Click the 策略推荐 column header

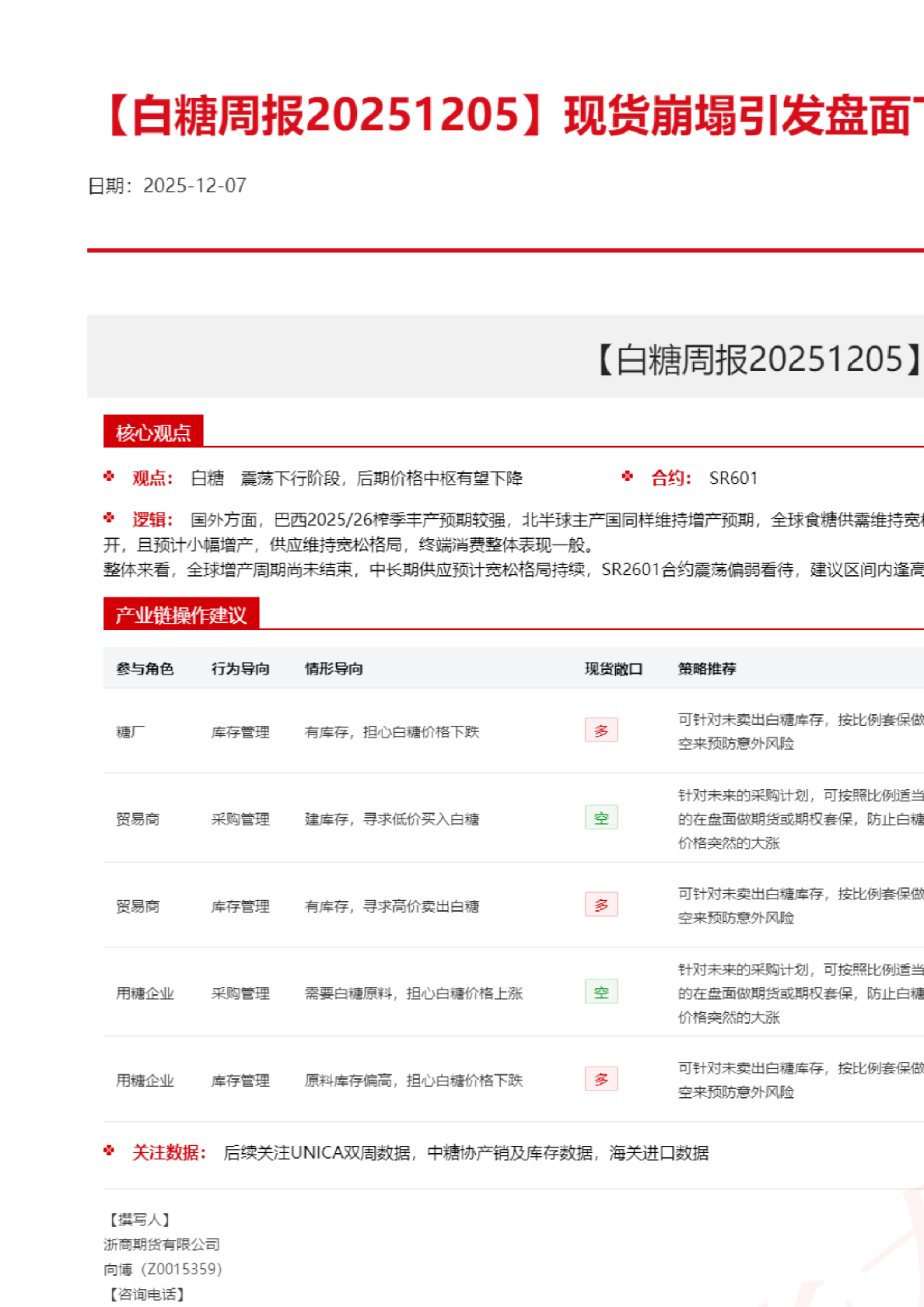[707, 668]
